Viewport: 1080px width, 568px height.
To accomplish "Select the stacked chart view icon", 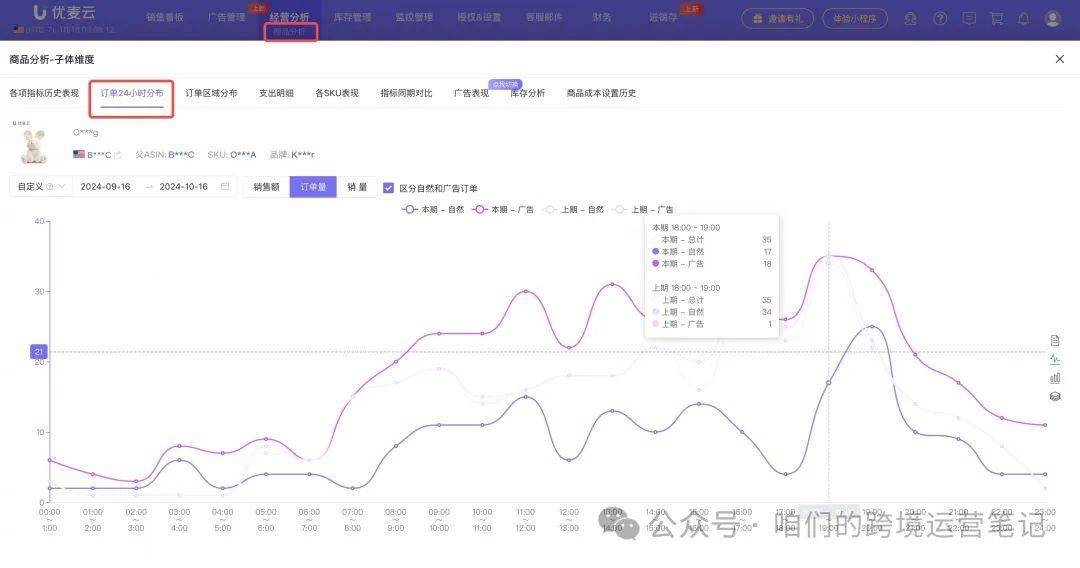I will coord(1055,397).
